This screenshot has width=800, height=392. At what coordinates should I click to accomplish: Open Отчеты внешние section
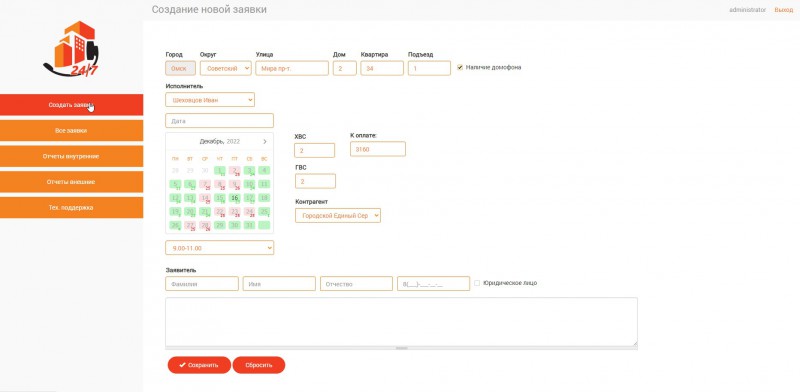click(71, 182)
